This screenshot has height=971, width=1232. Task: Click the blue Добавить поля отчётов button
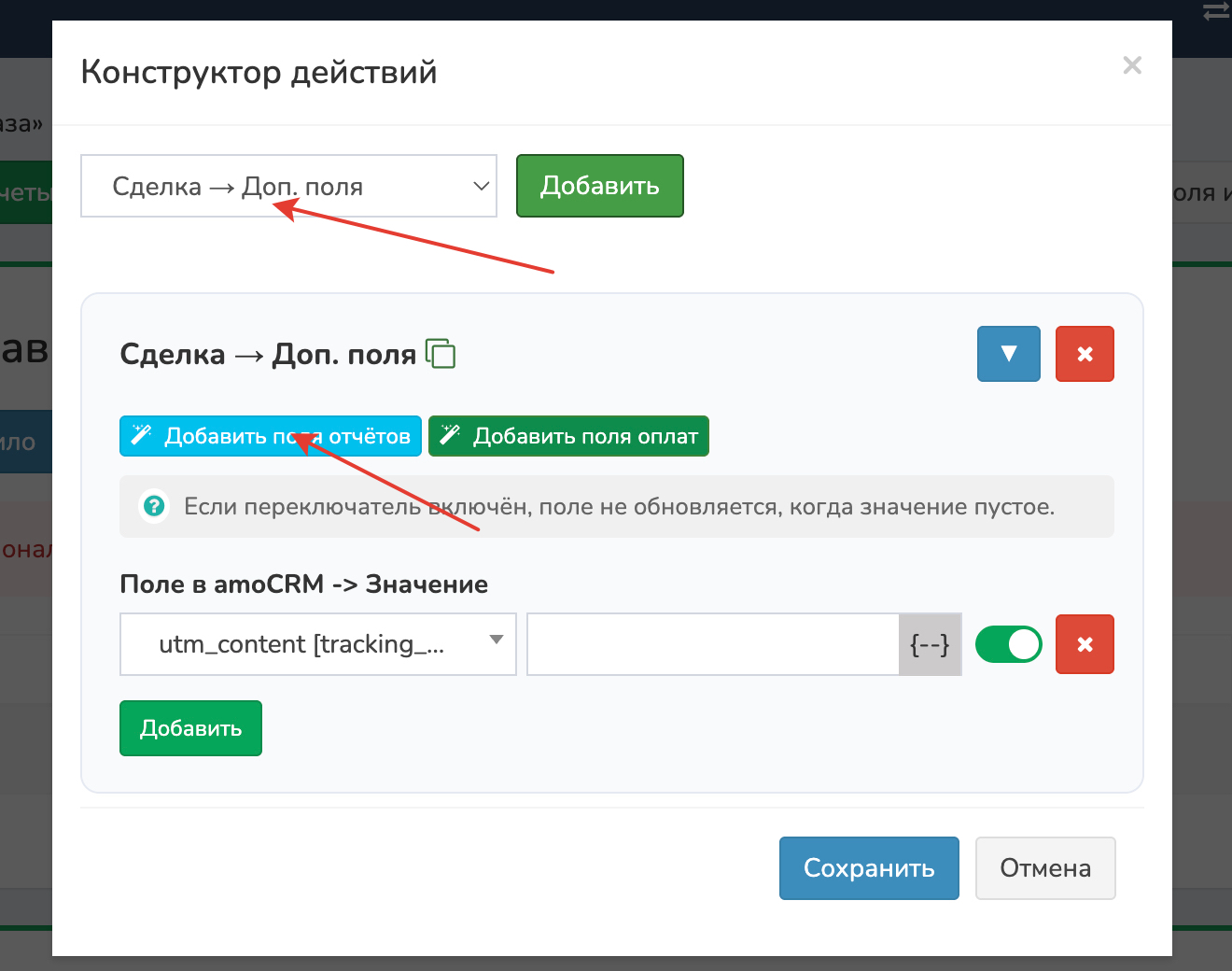coord(271,436)
